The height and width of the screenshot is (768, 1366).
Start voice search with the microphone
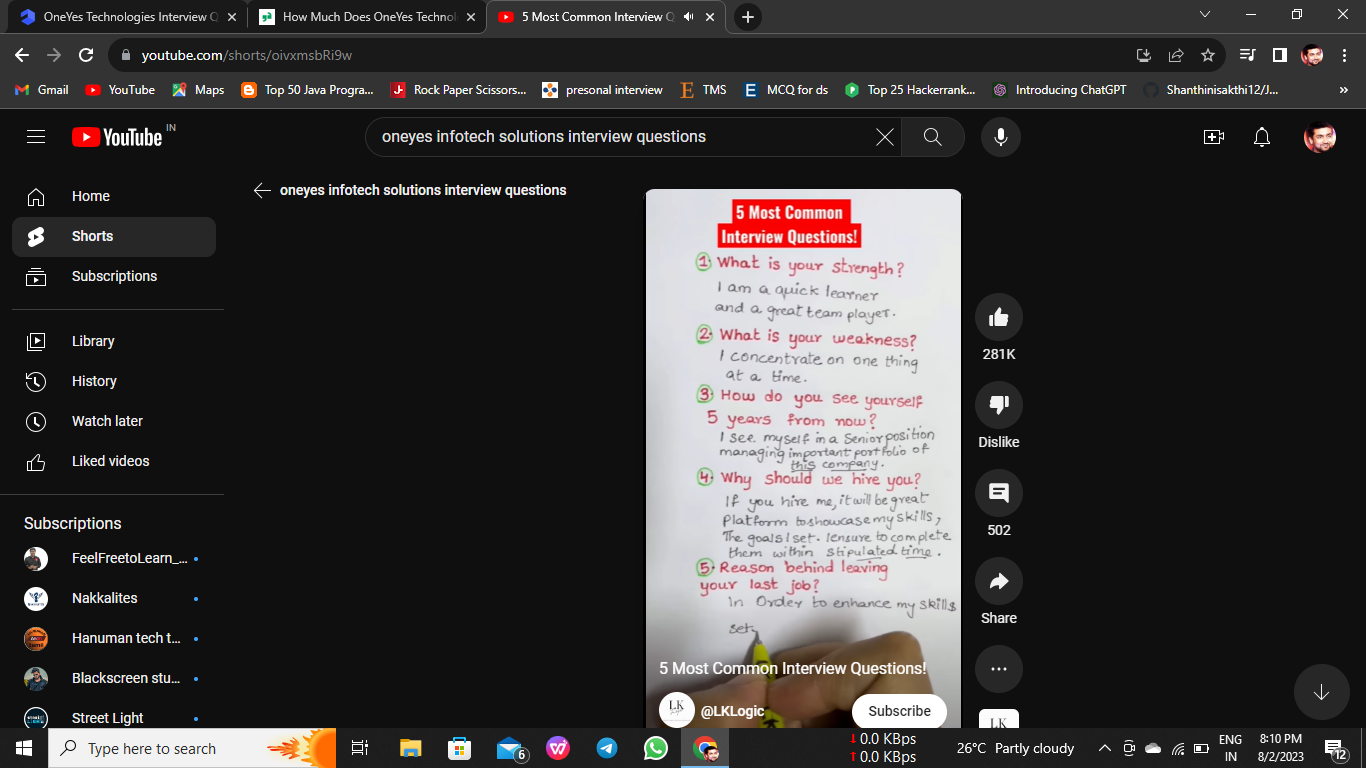pos(1000,137)
